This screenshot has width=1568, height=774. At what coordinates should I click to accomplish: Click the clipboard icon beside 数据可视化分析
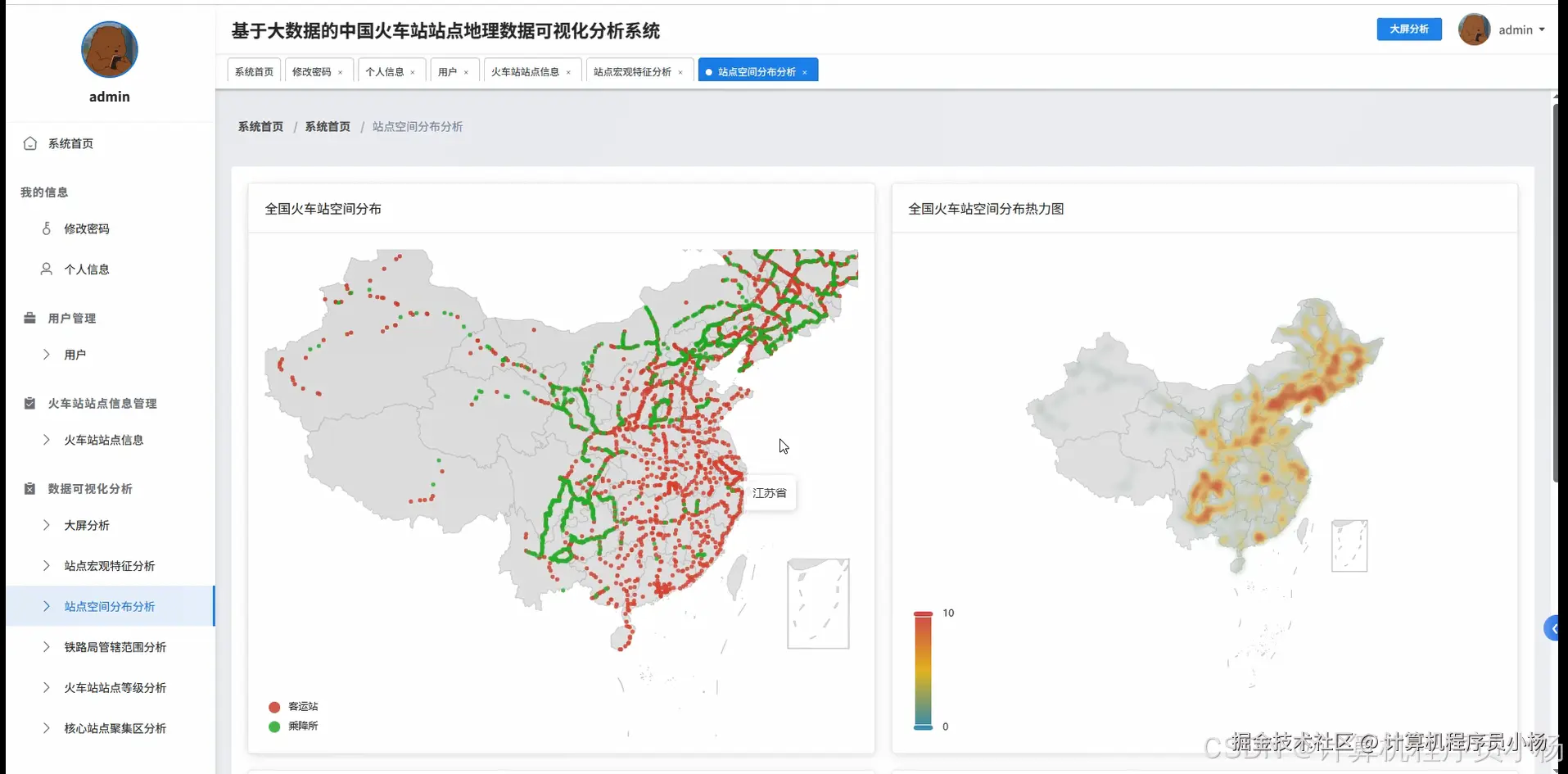(x=29, y=488)
